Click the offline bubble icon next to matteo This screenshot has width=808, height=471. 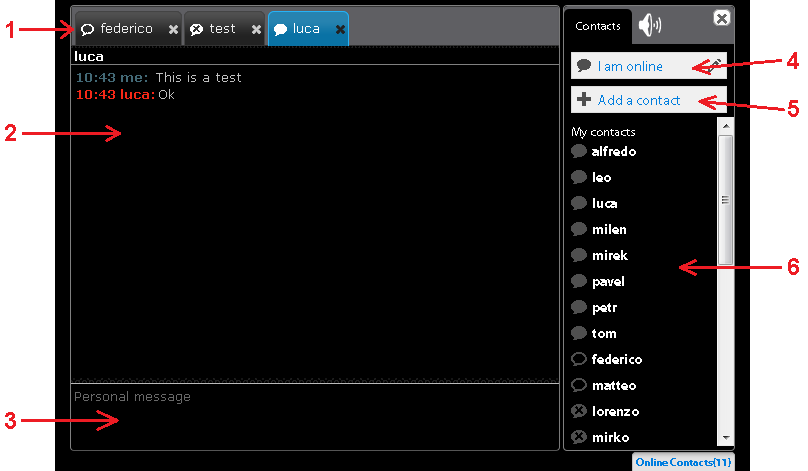click(x=578, y=386)
